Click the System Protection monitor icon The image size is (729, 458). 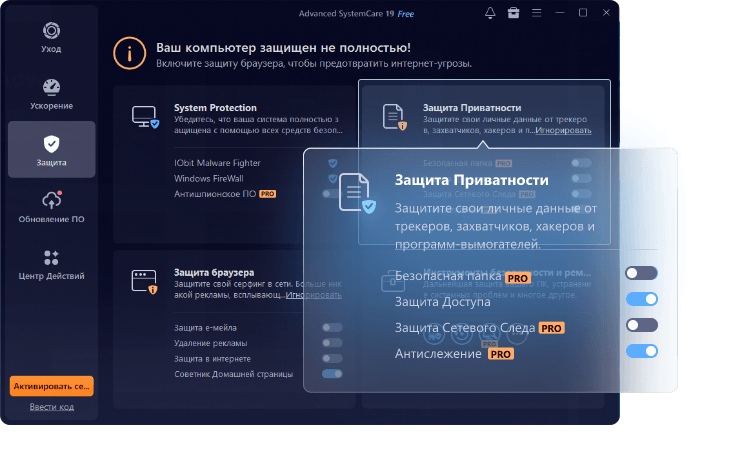click(x=145, y=117)
